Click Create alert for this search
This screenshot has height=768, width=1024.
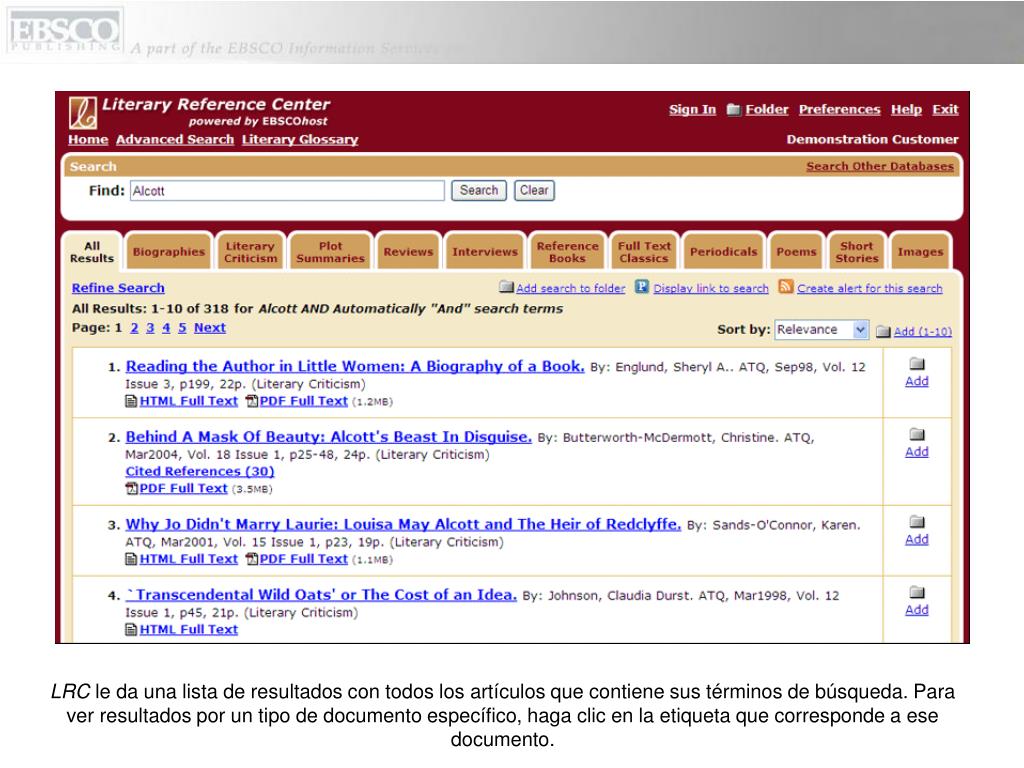[x=870, y=288]
